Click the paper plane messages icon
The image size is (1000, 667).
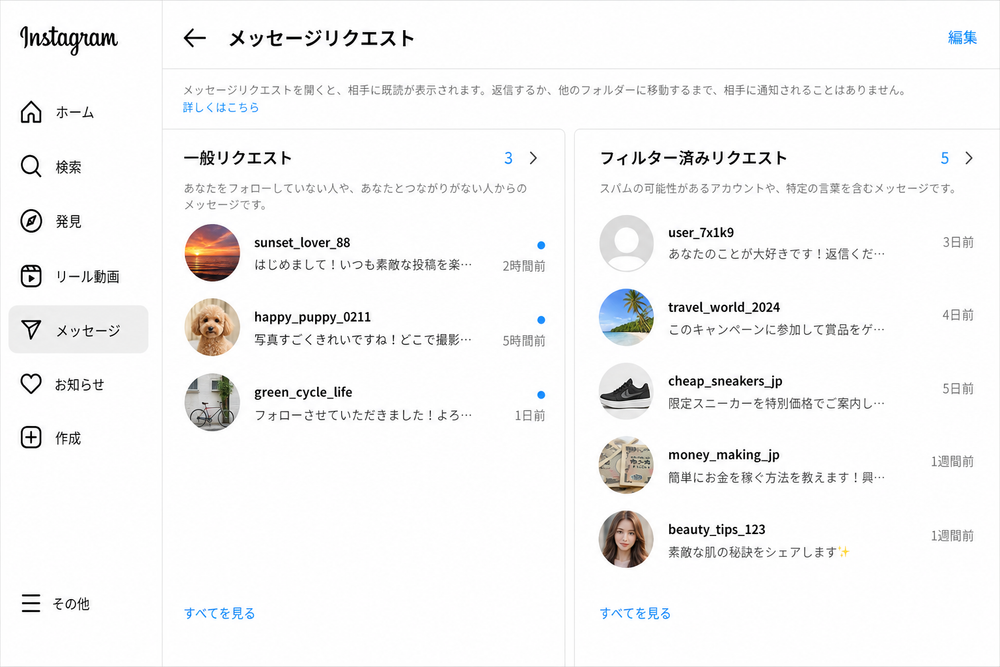coord(31,330)
